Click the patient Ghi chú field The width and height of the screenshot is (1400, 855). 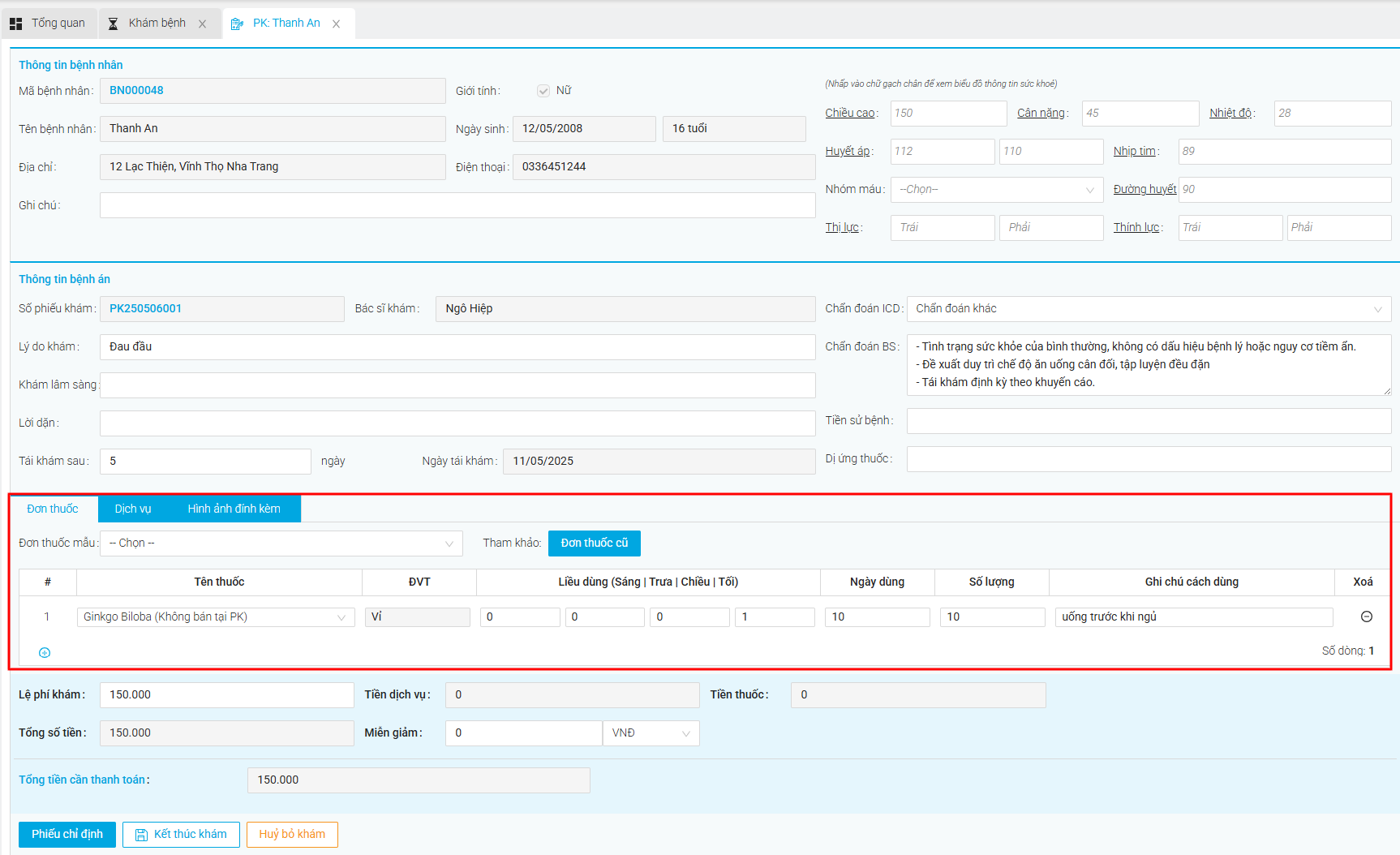point(457,205)
